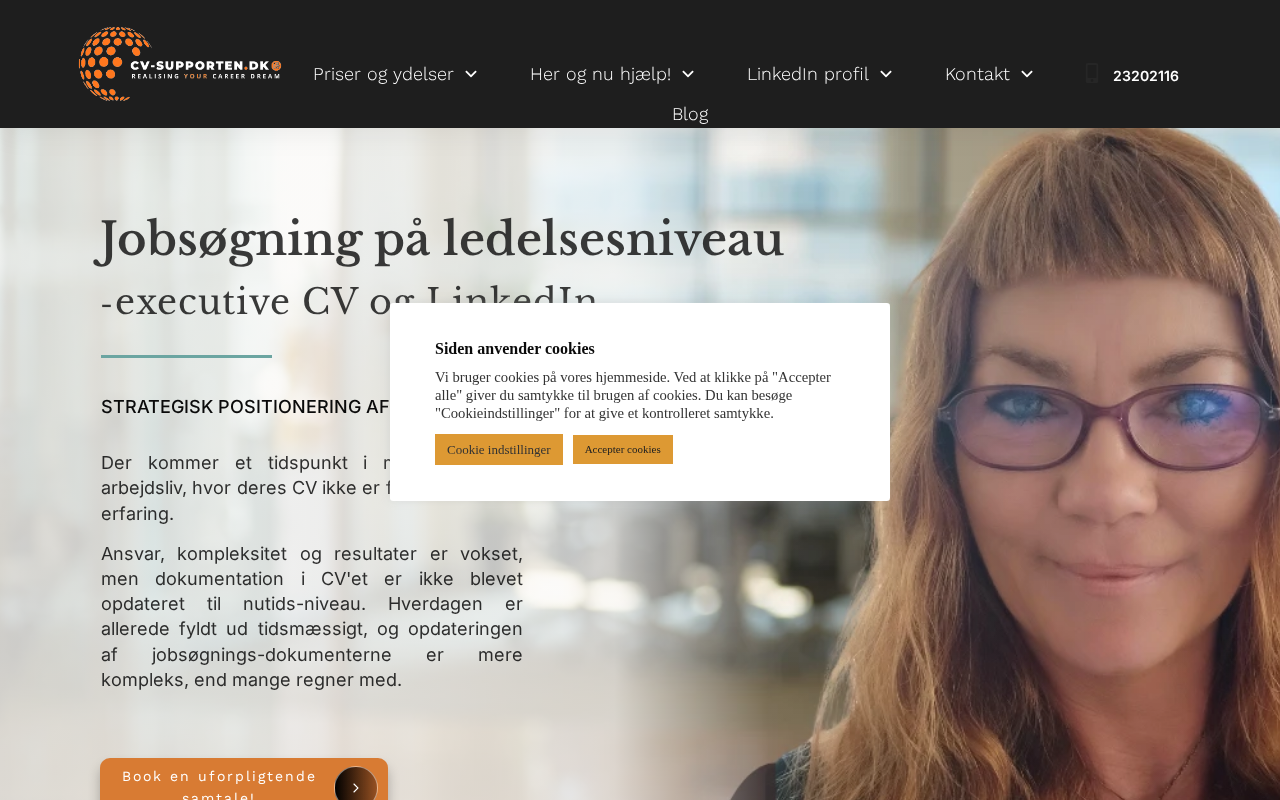1280x800 pixels.
Task: Click the Cookie indstillinger button
Action: click(x=499, y=450)
